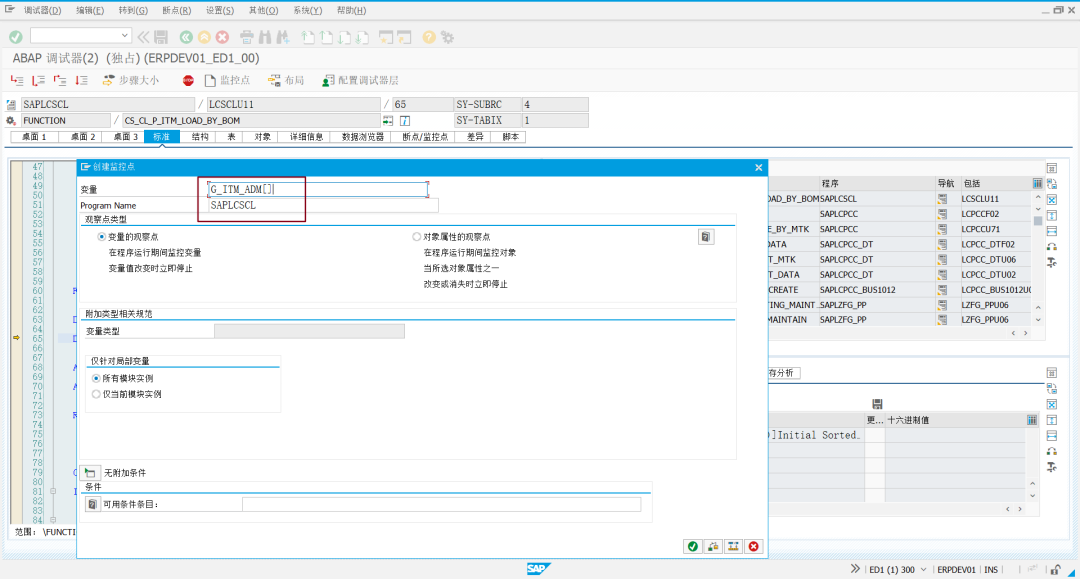Viewport: 1080px width, 579px height.
Task: Click the line number 65 field
Action: [x=422, y=105]
